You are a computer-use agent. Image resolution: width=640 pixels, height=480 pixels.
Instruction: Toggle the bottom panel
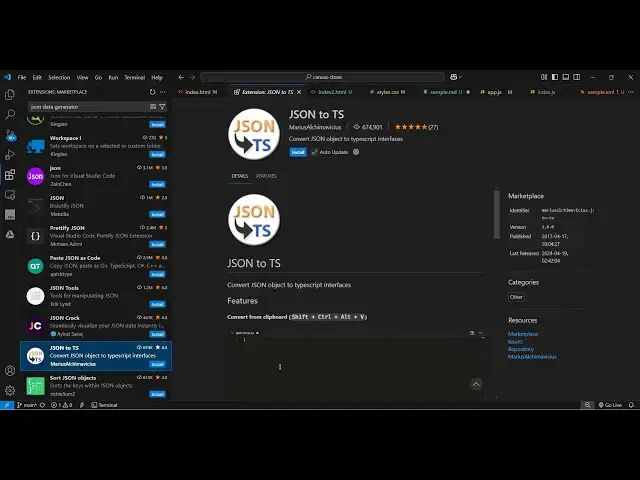pos(566,77)
